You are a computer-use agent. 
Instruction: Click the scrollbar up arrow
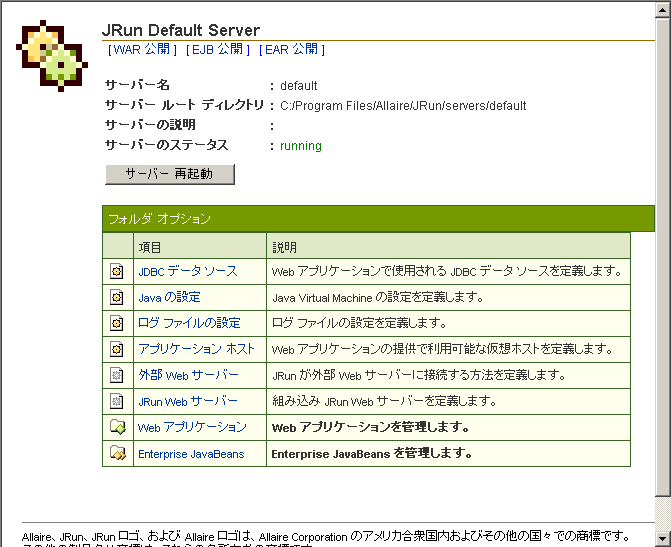point(662,10)
